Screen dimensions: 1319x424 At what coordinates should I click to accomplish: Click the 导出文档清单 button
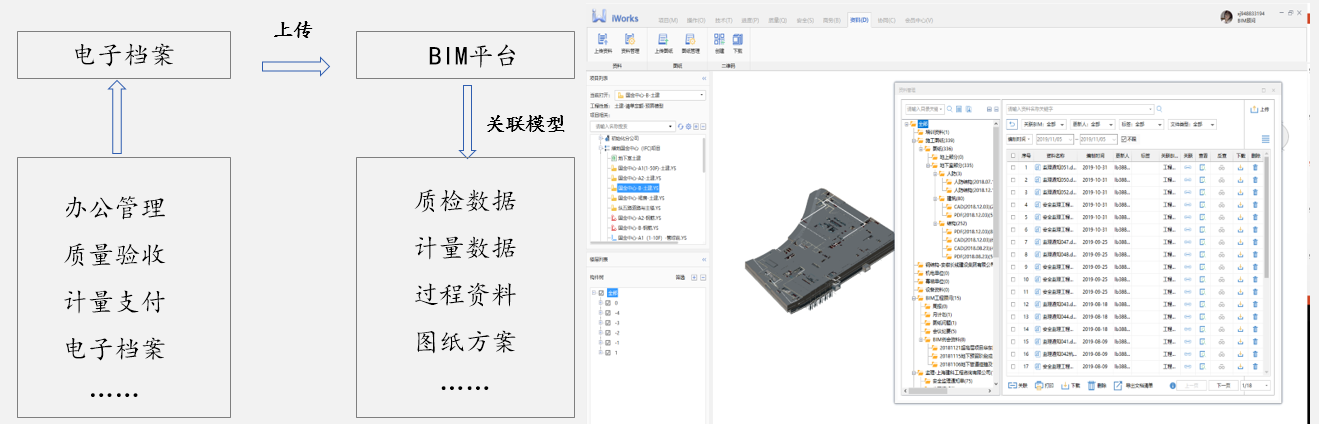point(1133,385)
